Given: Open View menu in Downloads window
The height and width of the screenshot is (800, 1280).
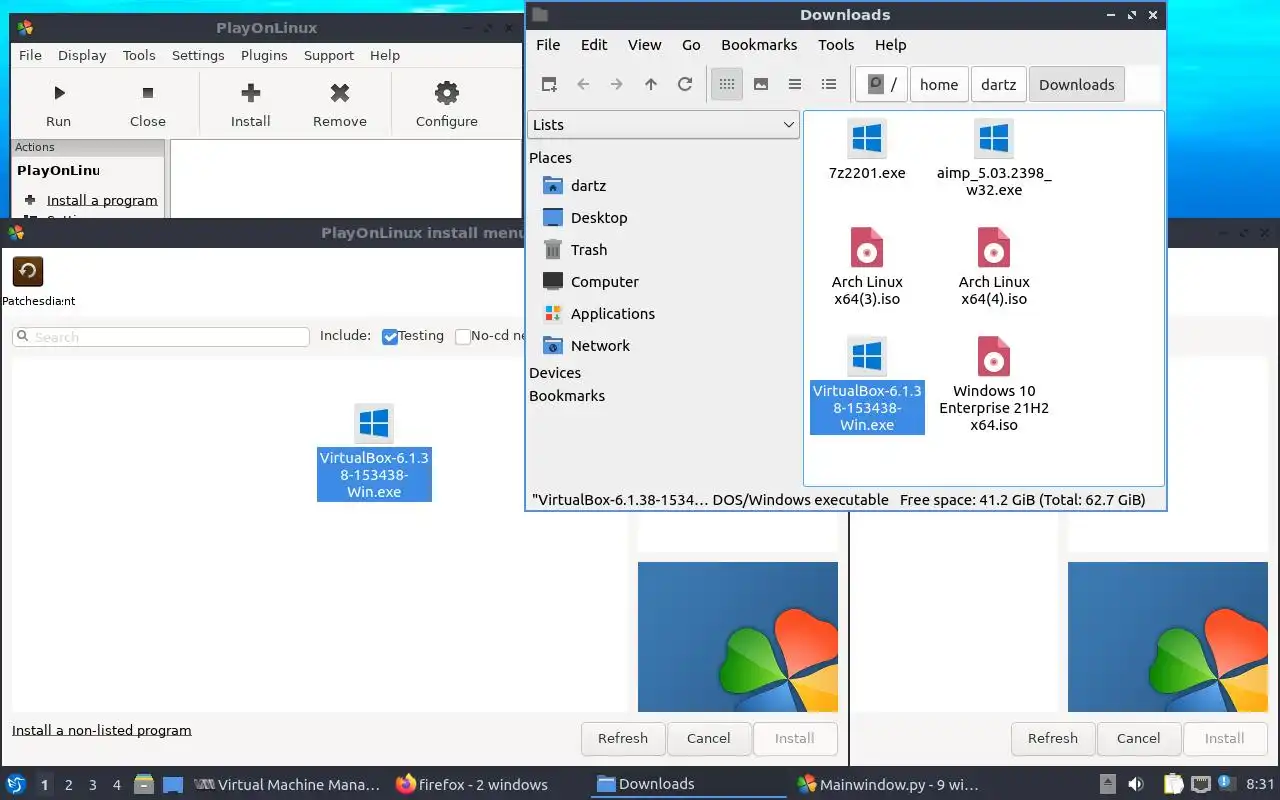Looking at the screenshot, I should click(645, 45).
